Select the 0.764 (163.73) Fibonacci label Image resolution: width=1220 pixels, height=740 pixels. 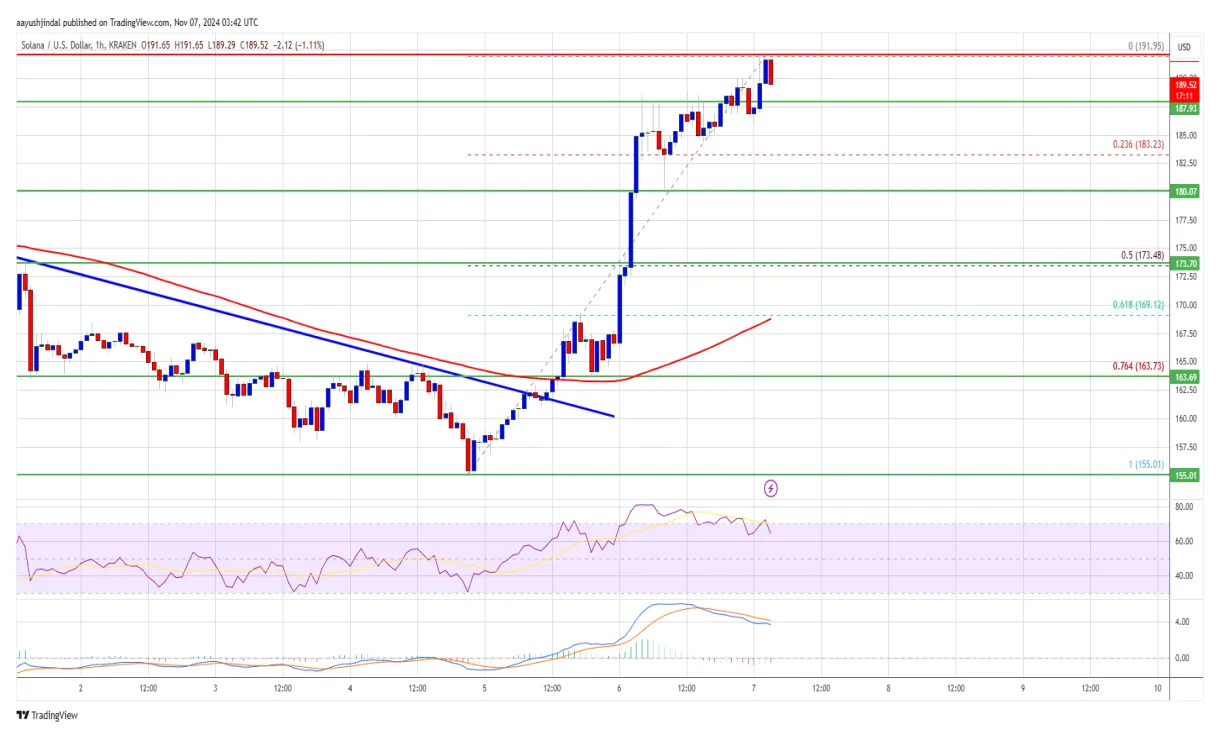click(x=1139, y=365)
